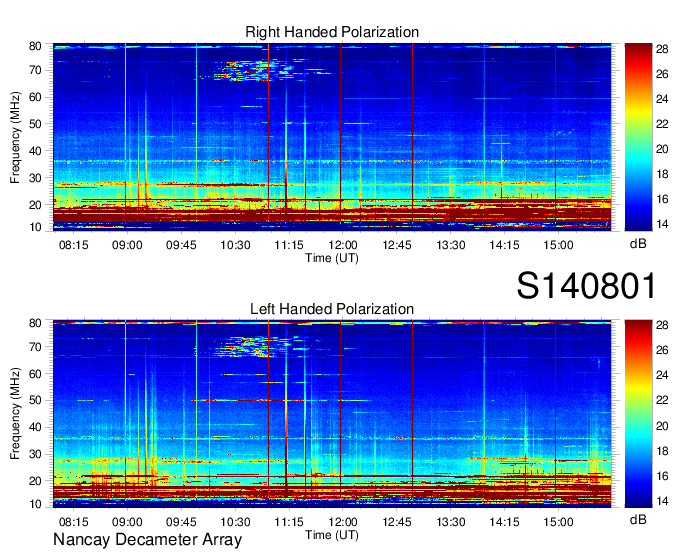Click the "Left Handed Polarization" plot title

(x=332, y=309)
